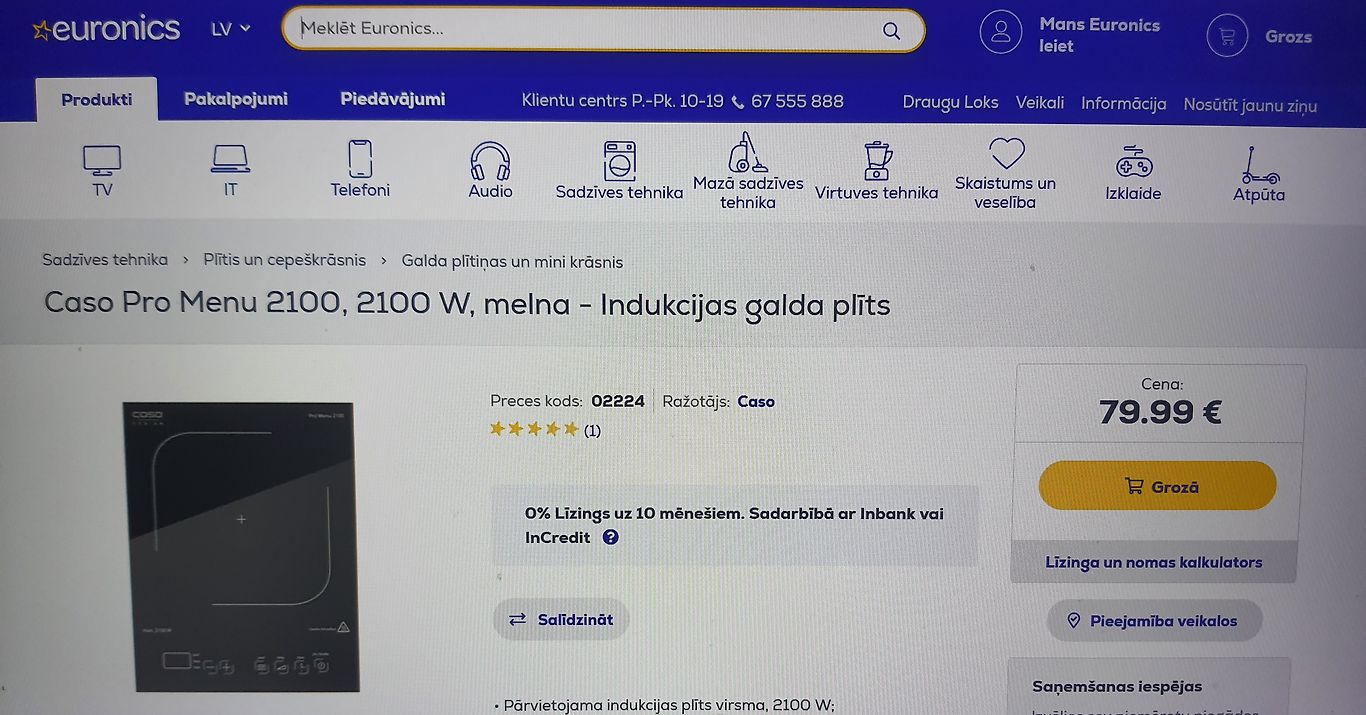The width and height of the screenshot is (1366, 715).
Task: Select the Telefoni phone icon
Action: tap(360, 158)
